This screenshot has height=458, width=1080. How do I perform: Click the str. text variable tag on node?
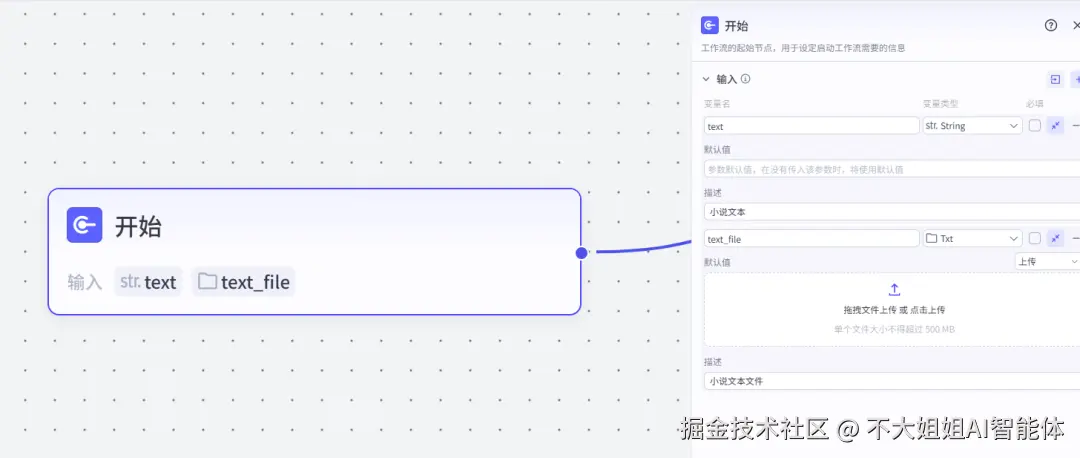click(148, 282)
